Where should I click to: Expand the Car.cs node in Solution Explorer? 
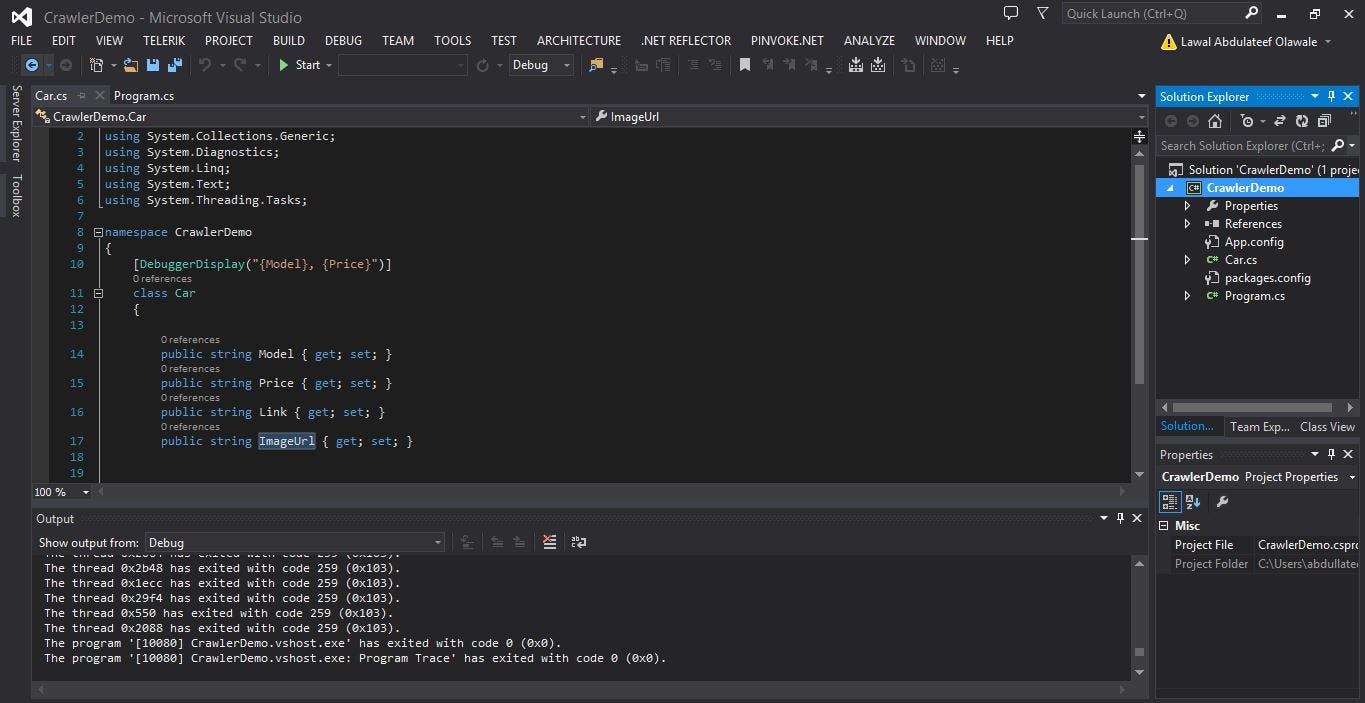[x=1188, y=260]
